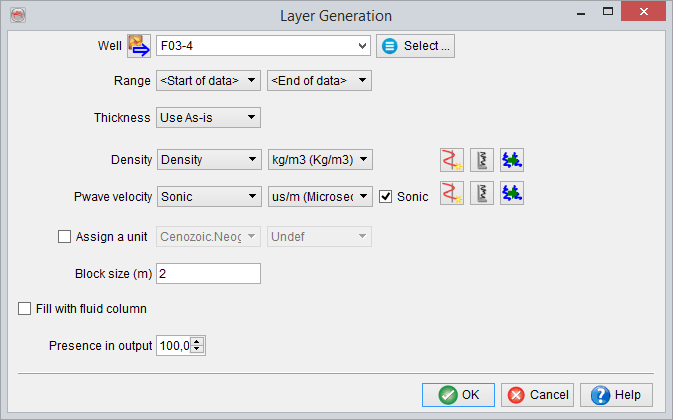Uncheck the Sonic checkbox
Screen dimensions: 673x420
(x=386, y=197)
